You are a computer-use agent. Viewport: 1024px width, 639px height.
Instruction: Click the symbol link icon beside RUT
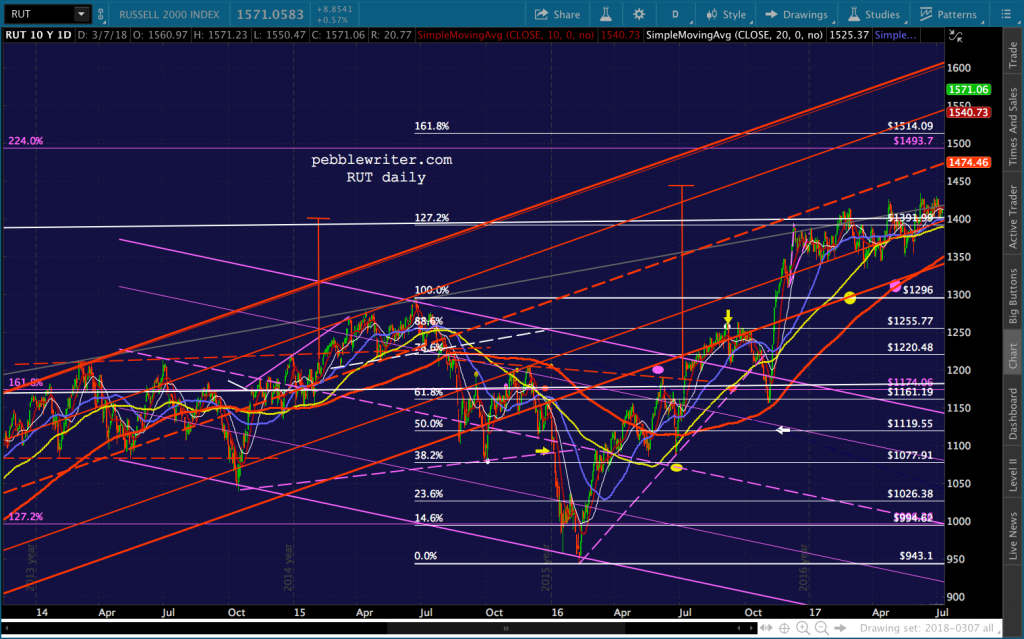(101, 14)
